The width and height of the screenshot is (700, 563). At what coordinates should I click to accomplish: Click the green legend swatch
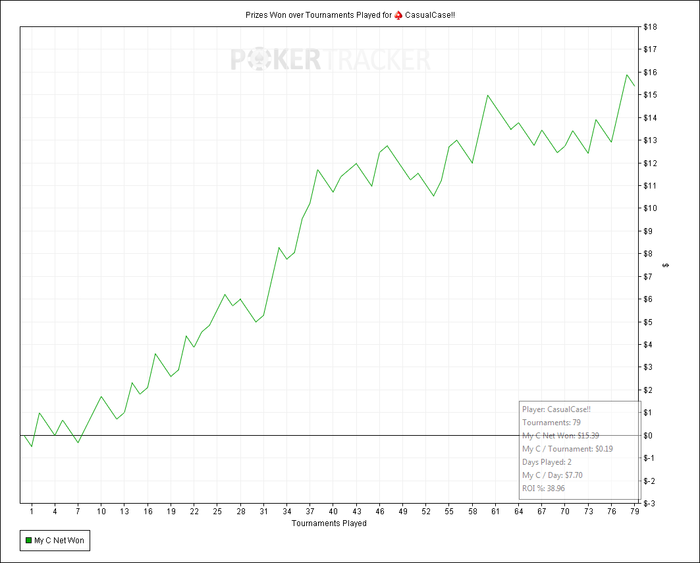[x=29, y=540]
